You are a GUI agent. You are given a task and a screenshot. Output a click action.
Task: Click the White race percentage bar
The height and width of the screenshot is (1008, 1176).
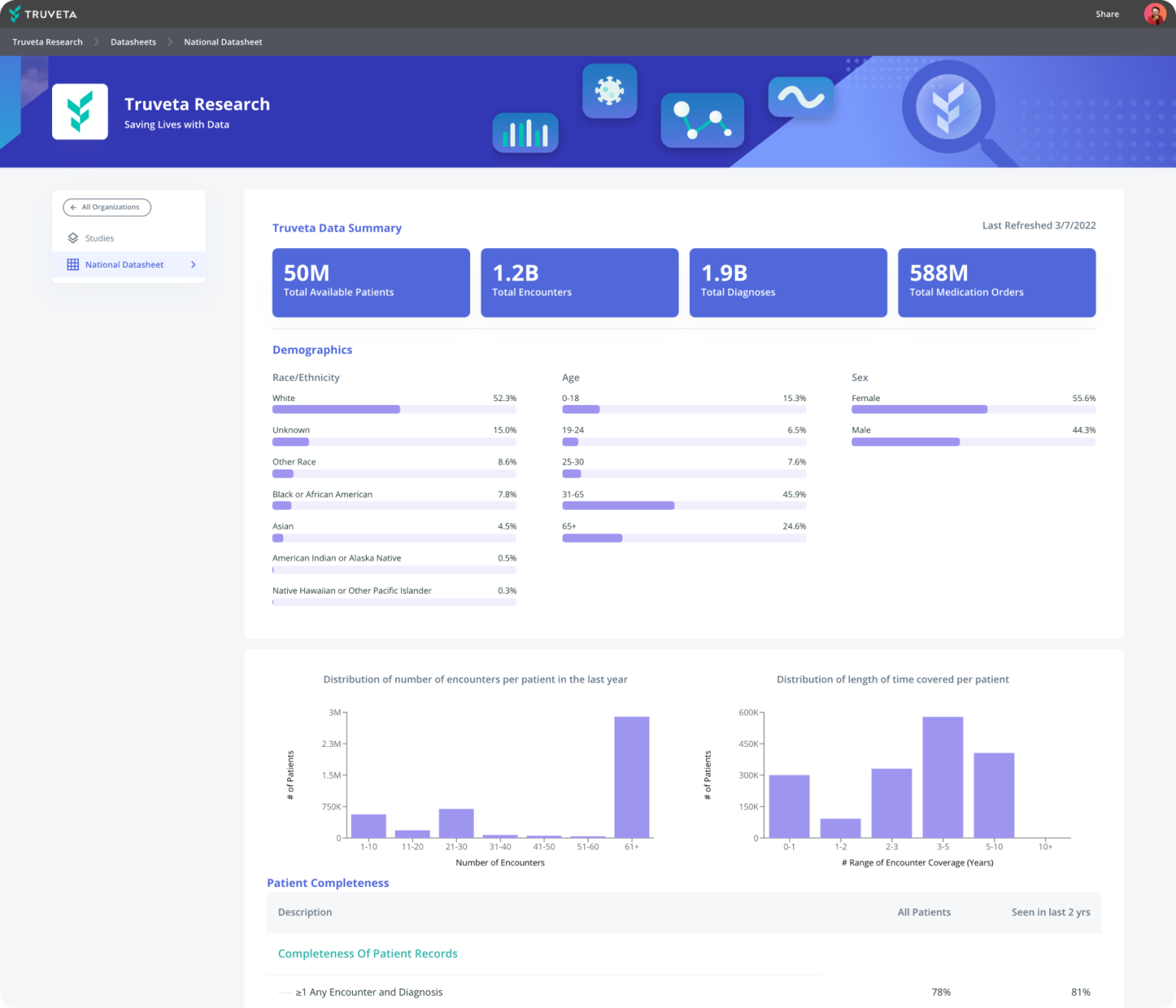pos(336,409)
